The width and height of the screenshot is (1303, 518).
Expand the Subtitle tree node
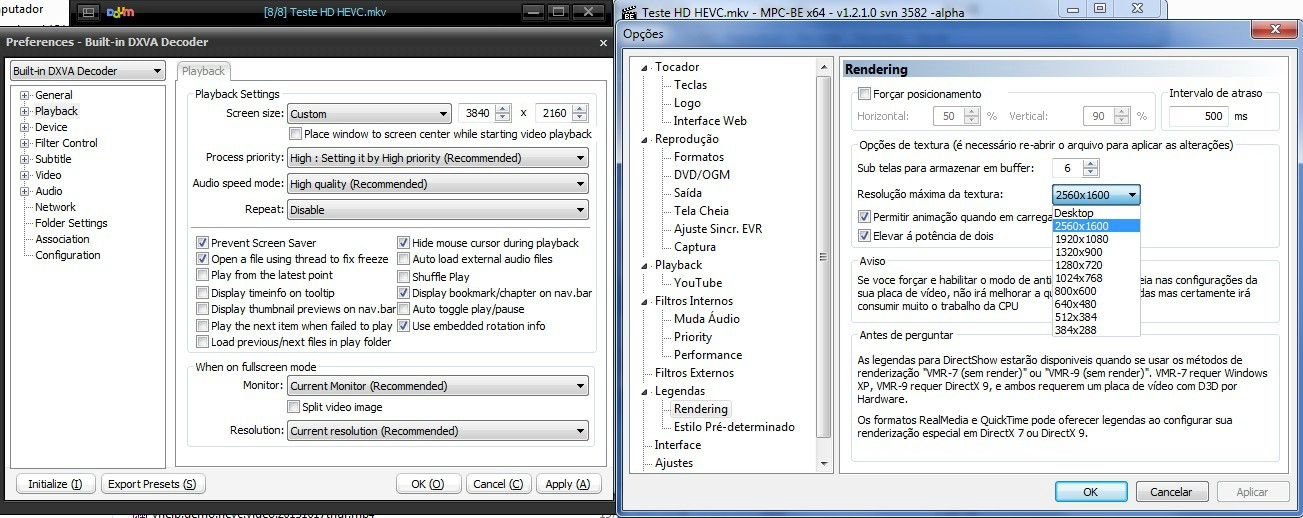[24, 159]
